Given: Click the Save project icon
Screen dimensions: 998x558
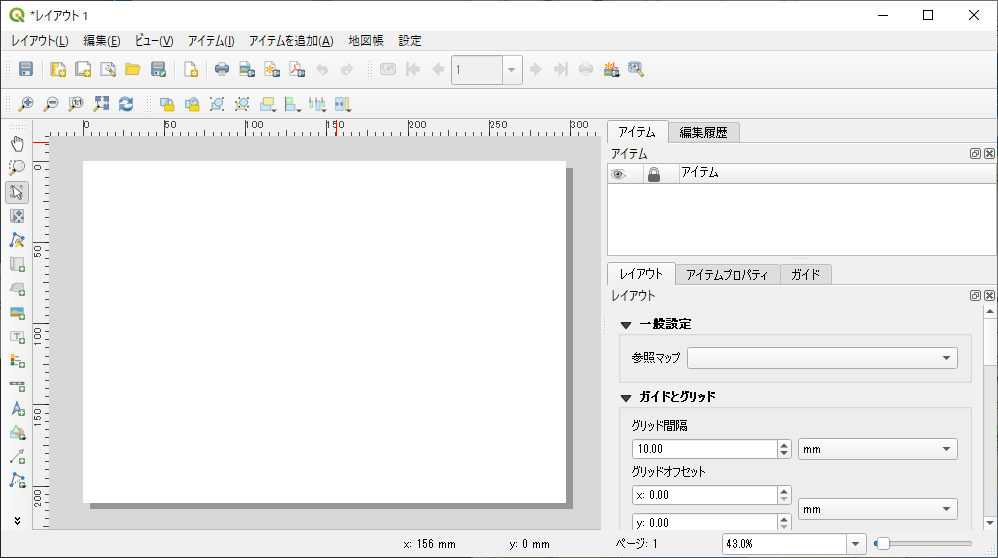Looking at the screenshot, I should point(26,69).
